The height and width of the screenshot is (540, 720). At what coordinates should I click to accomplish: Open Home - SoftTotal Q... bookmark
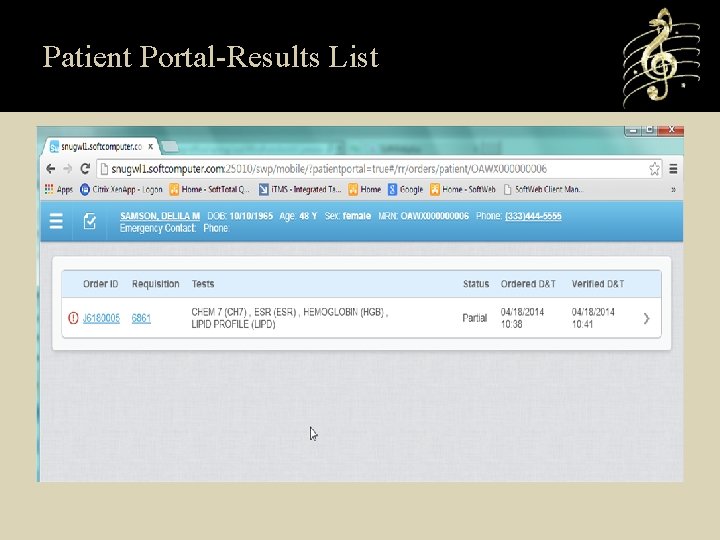pyautogui.click(x=209, y=189)
